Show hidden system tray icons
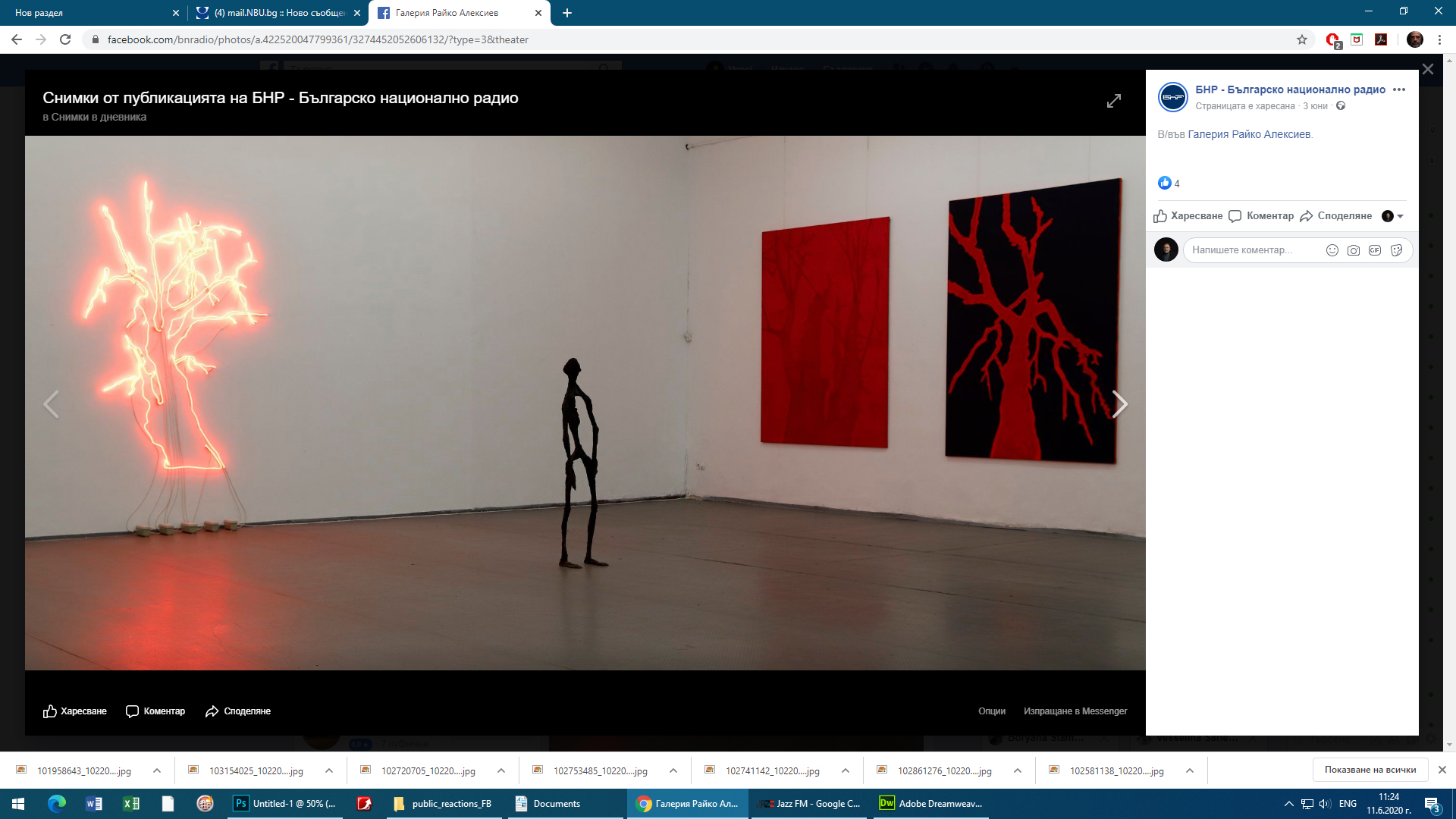This screenshot has width=1456, height=819. click(x=1288, y=804)
